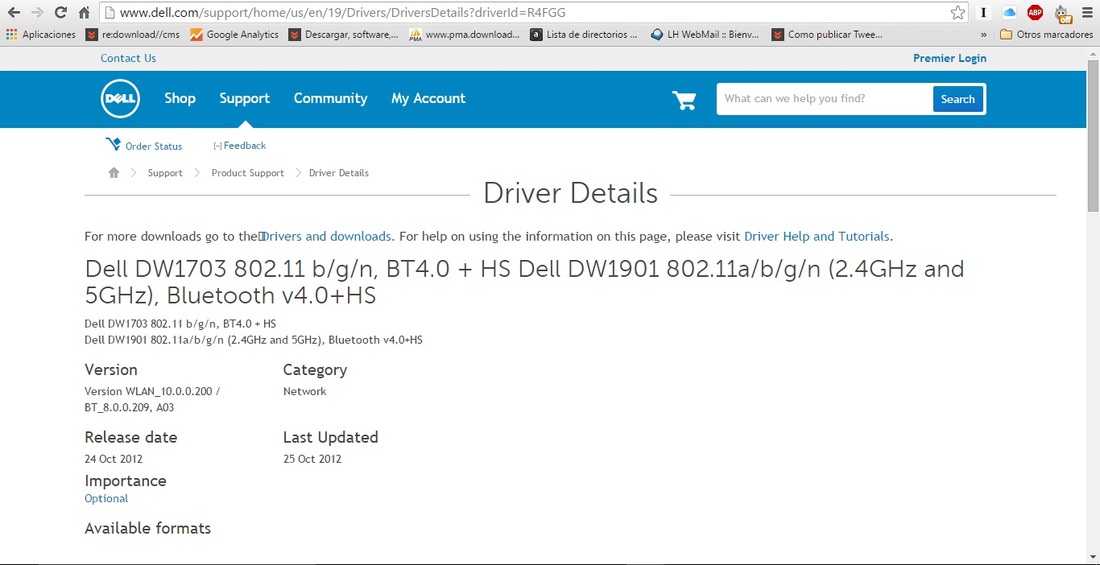
Task: Click the browser forward arrow
Action: point(37,12)
